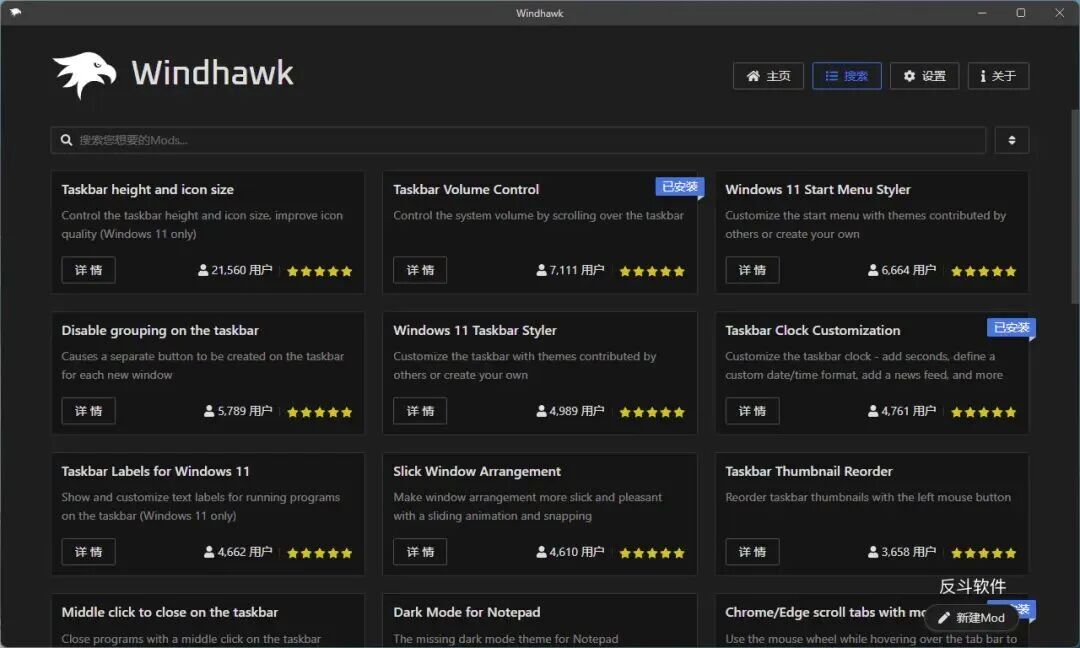Click star rating of Taskbar Labels for Windows 11
The height and width of the screenshot is (648, 1080).
(320, 553)
